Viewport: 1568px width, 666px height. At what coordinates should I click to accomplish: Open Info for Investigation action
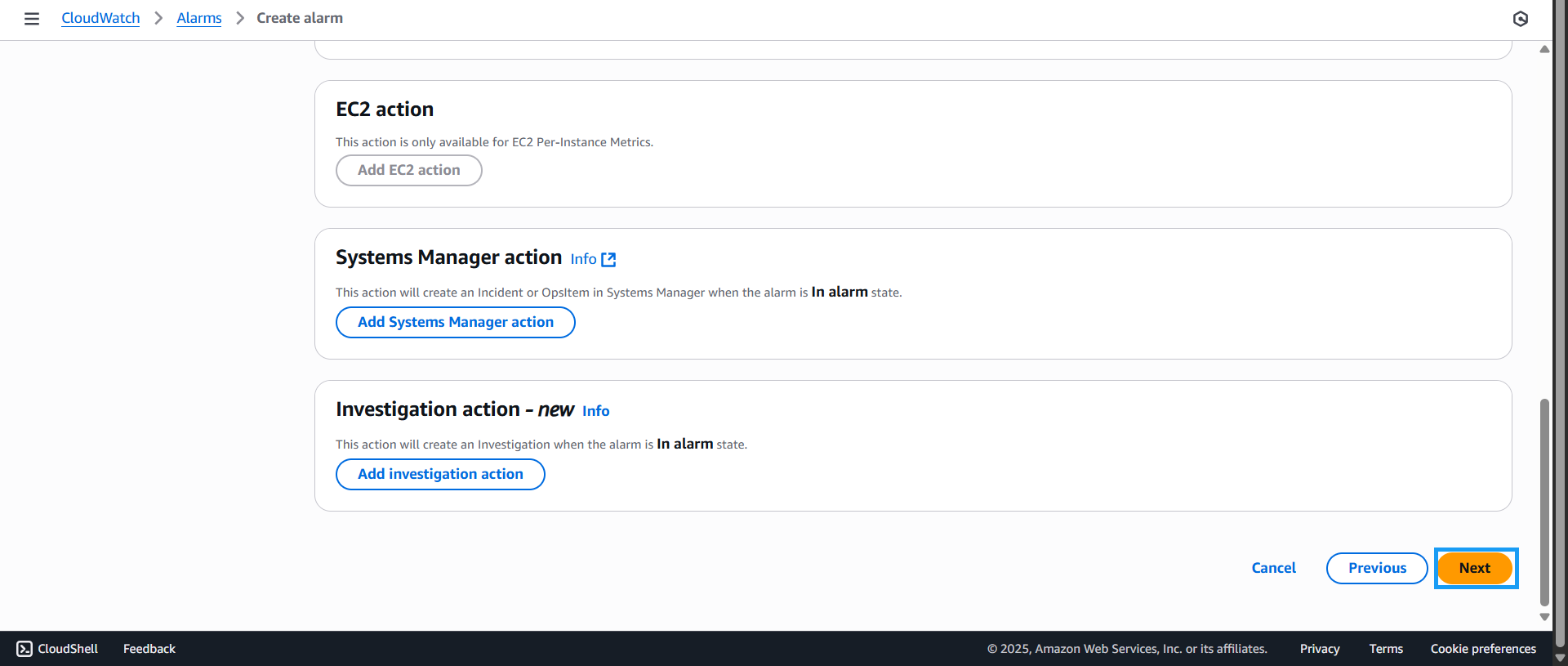595,411
